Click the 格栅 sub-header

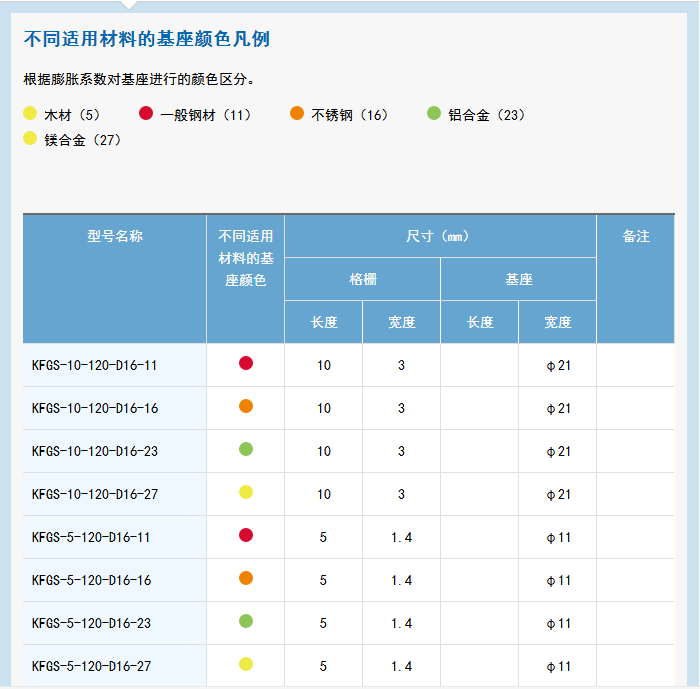pyautogui.click(x=363, y=280)
